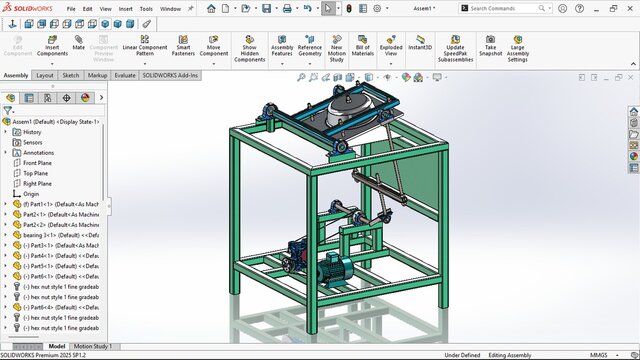
Task: Open Assembly Features tool
Action: (282, 46)
